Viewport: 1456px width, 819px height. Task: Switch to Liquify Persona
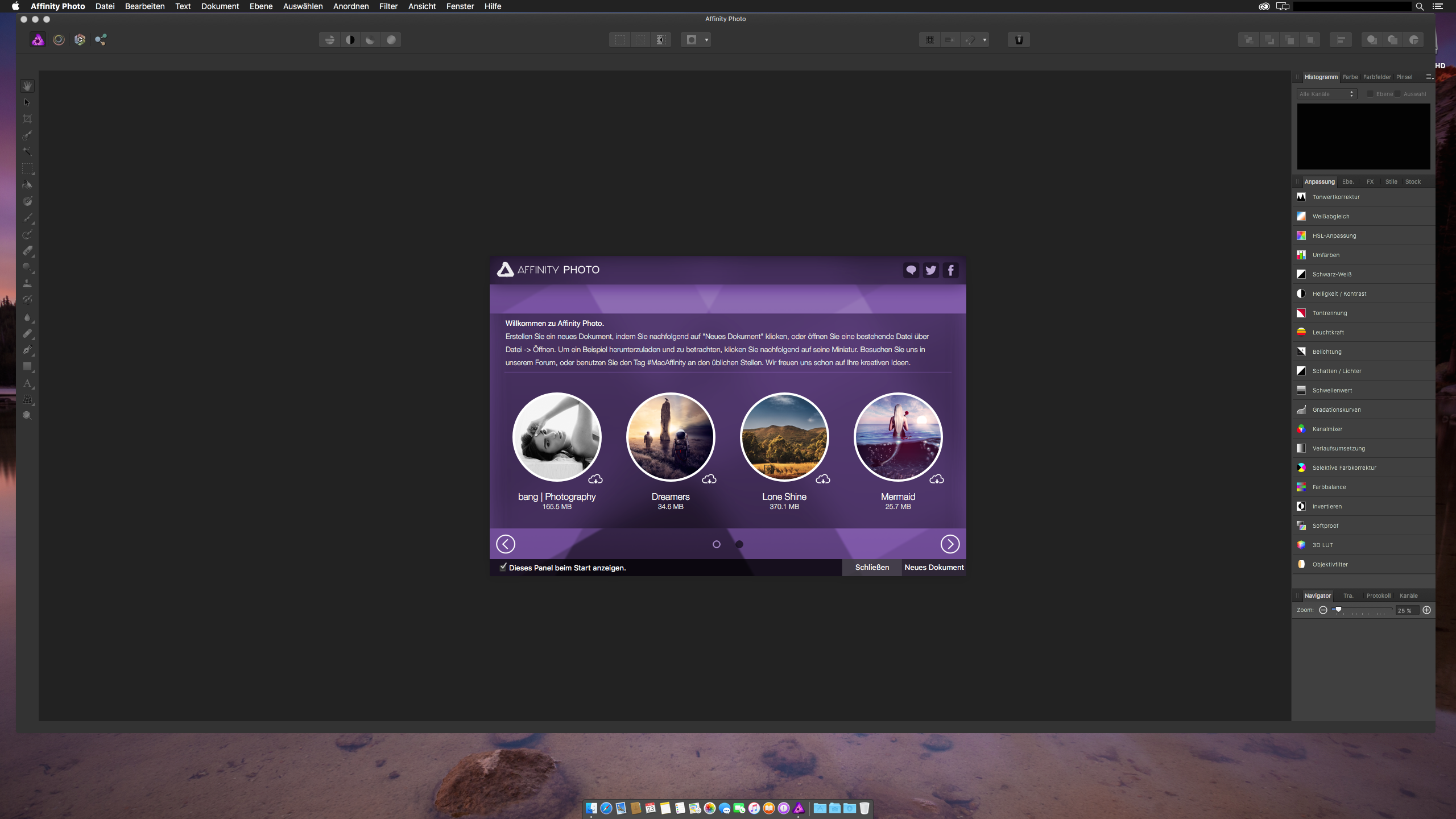pyautogui.click(x=59, y=40)
